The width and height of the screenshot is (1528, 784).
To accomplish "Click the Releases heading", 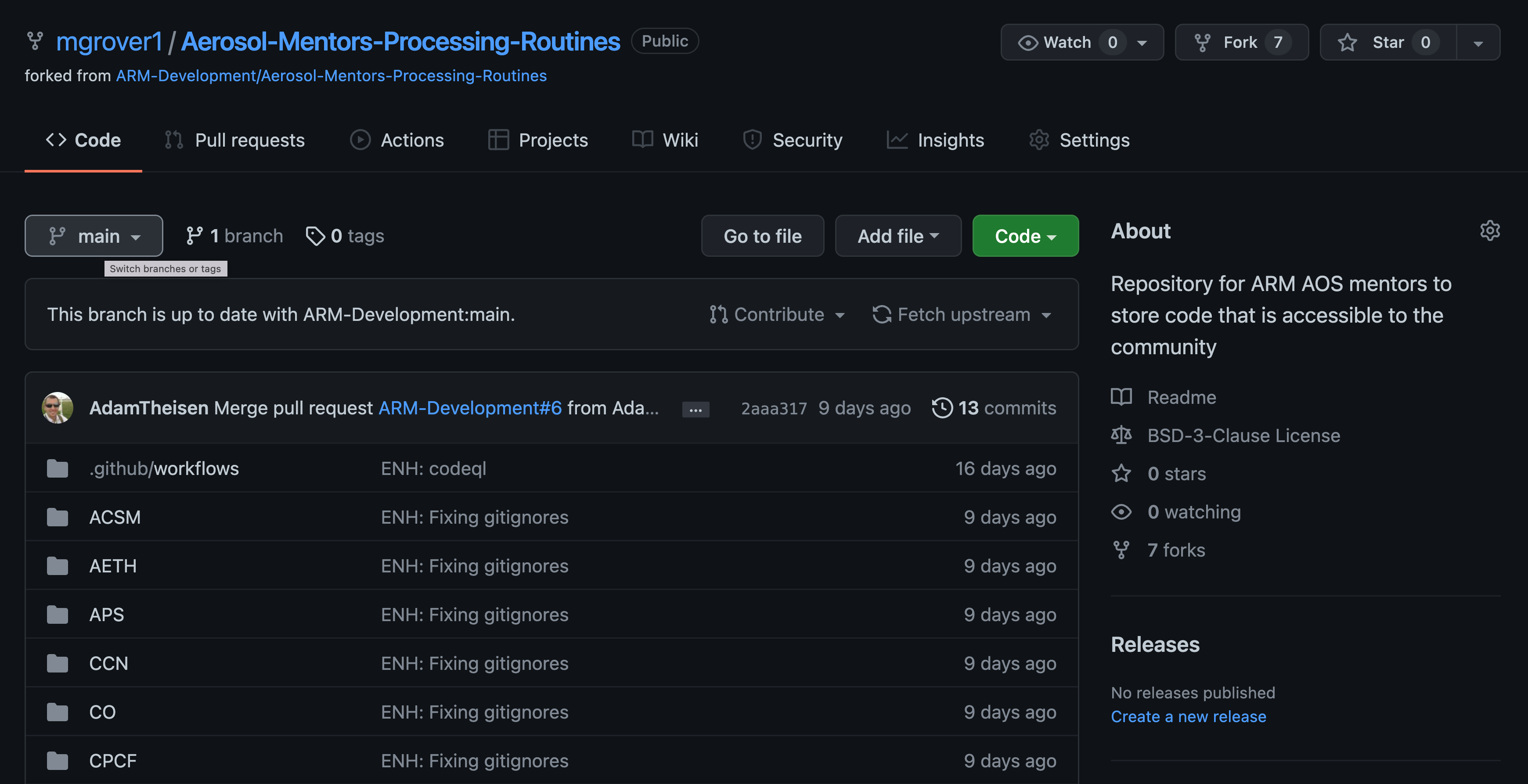I will (1155, 644).
